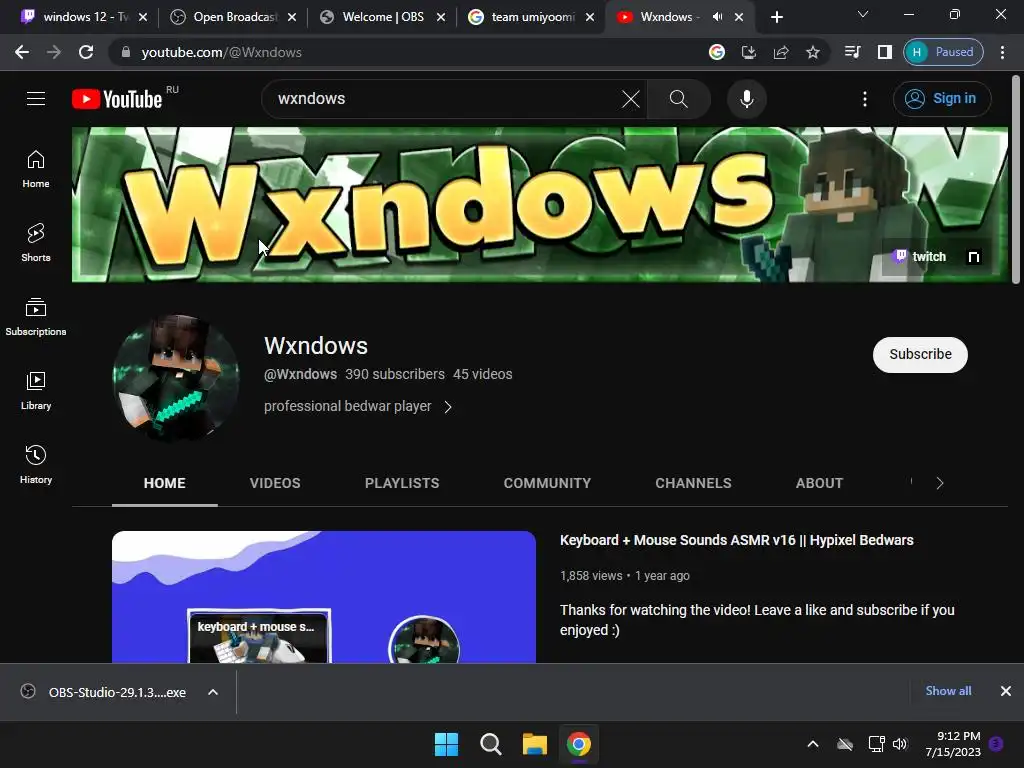Viewport: 1024px width, 768px height.
Task: Bookmark this page with the star
Action: [x=812, y=52]
